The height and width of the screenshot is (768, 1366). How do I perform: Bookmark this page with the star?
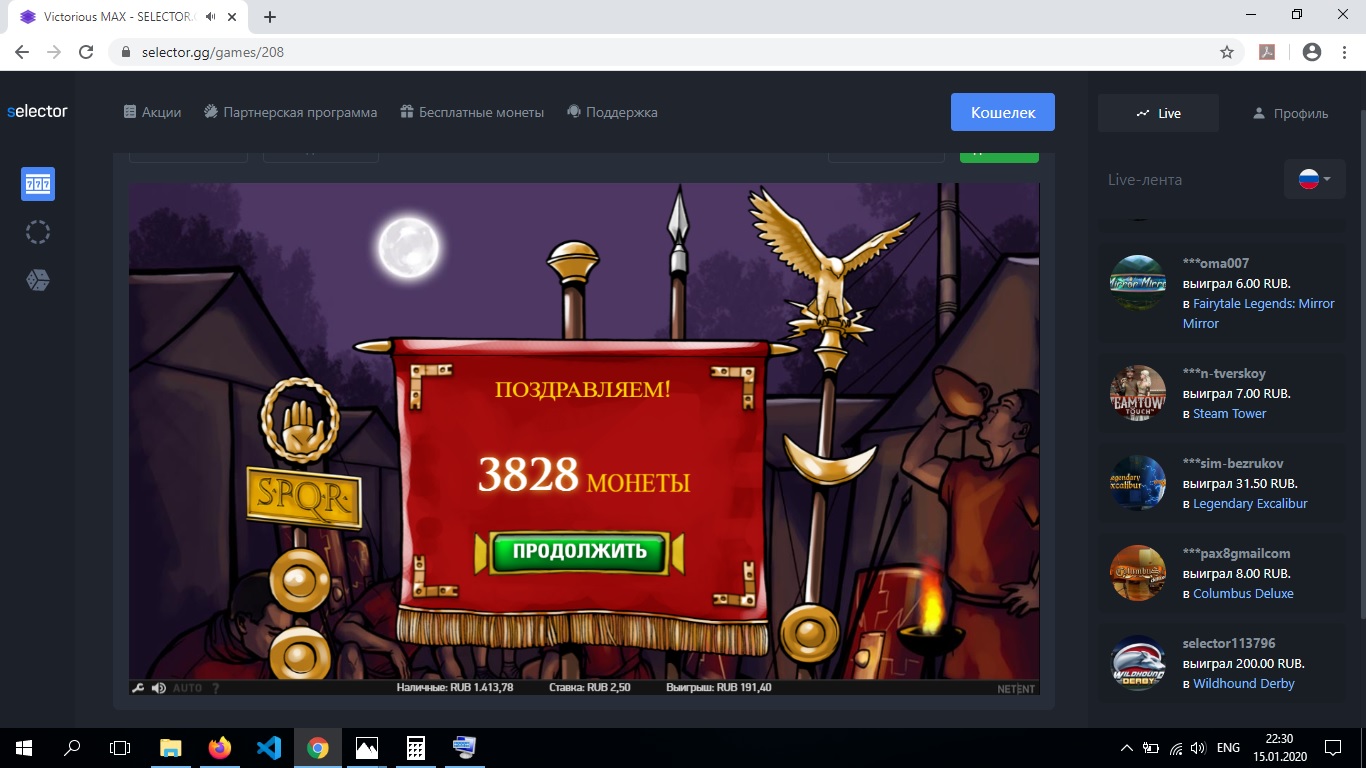coord(1227,52)
